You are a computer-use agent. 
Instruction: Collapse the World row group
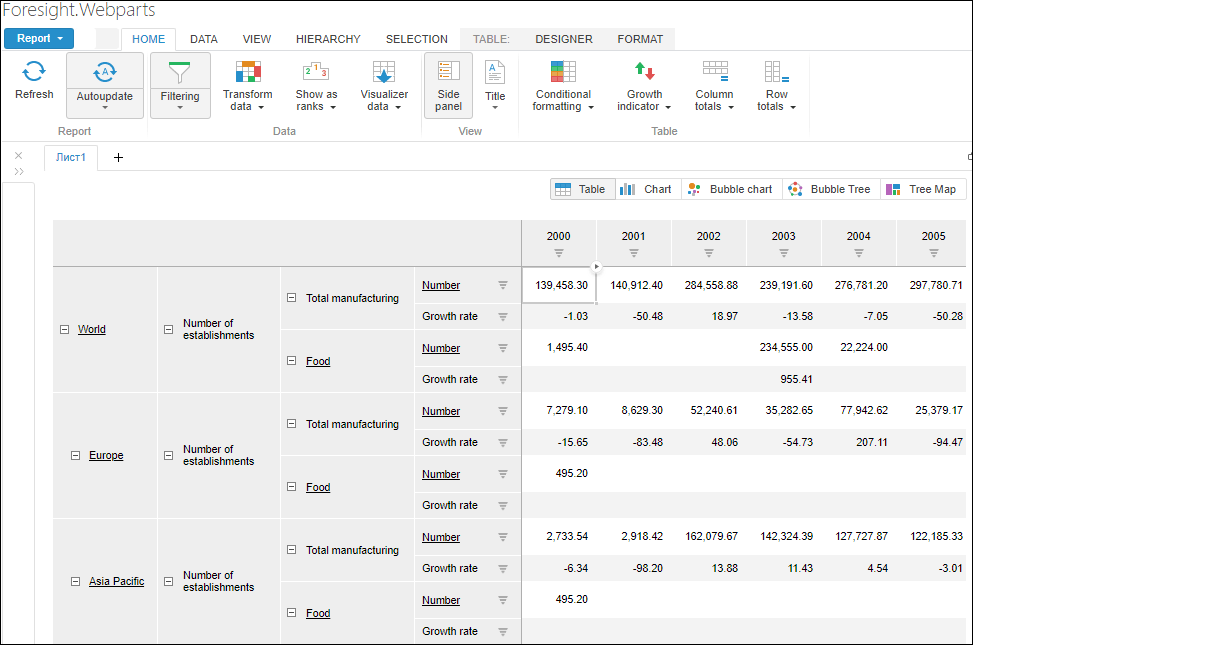point(64,329)
